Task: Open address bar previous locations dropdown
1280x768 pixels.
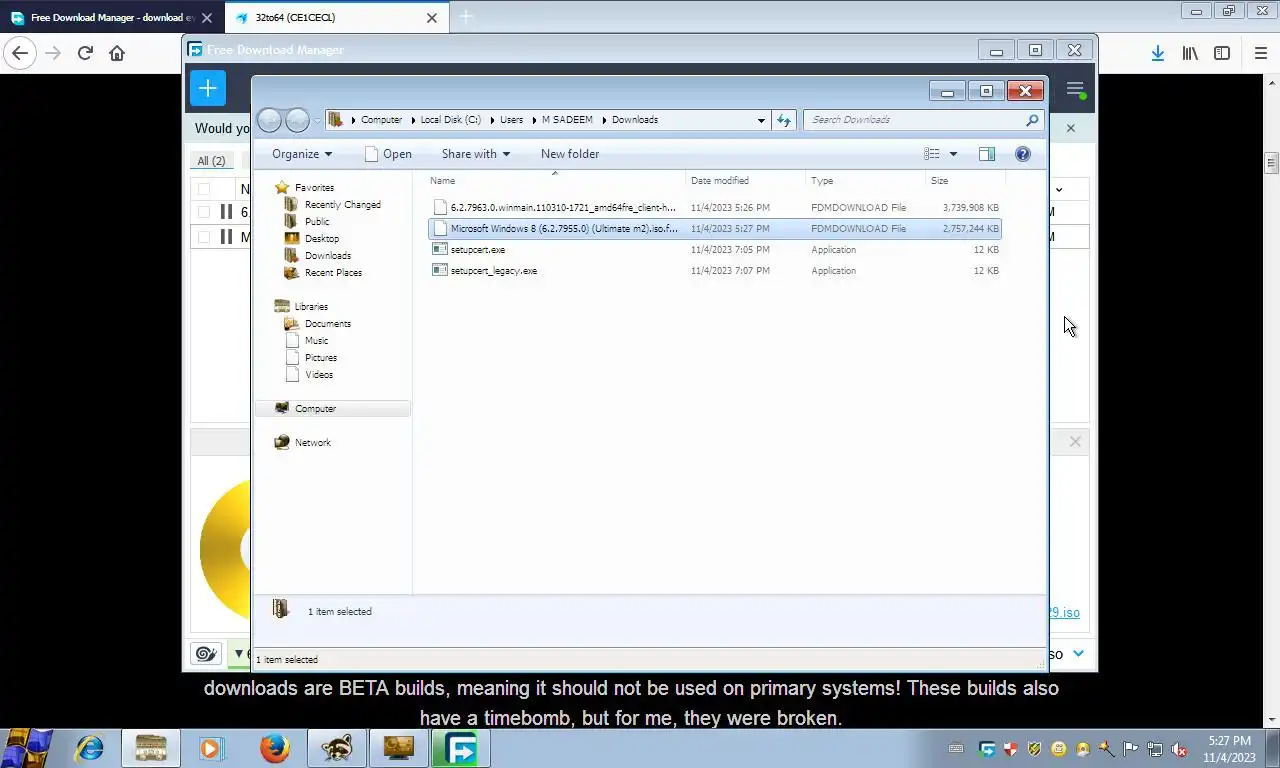Action: point(761,120)
